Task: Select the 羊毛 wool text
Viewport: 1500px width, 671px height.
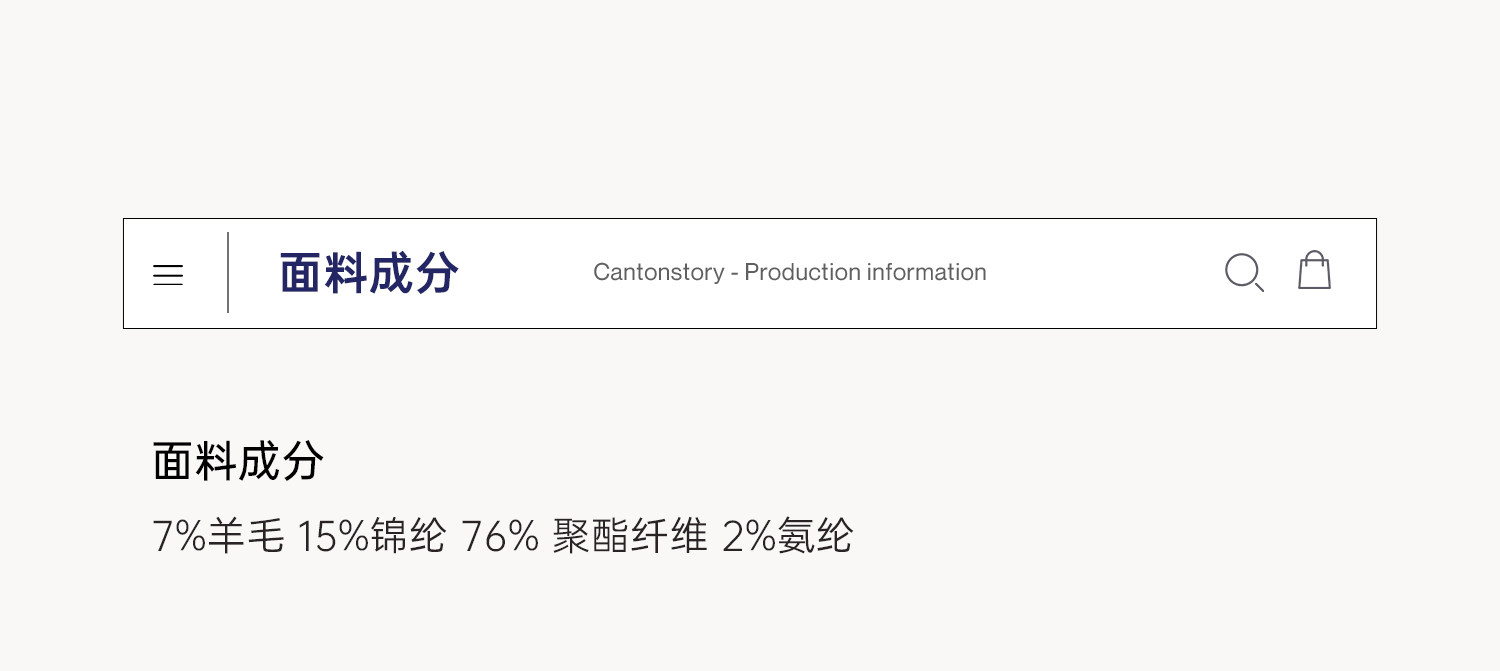Action: point(246,537)
